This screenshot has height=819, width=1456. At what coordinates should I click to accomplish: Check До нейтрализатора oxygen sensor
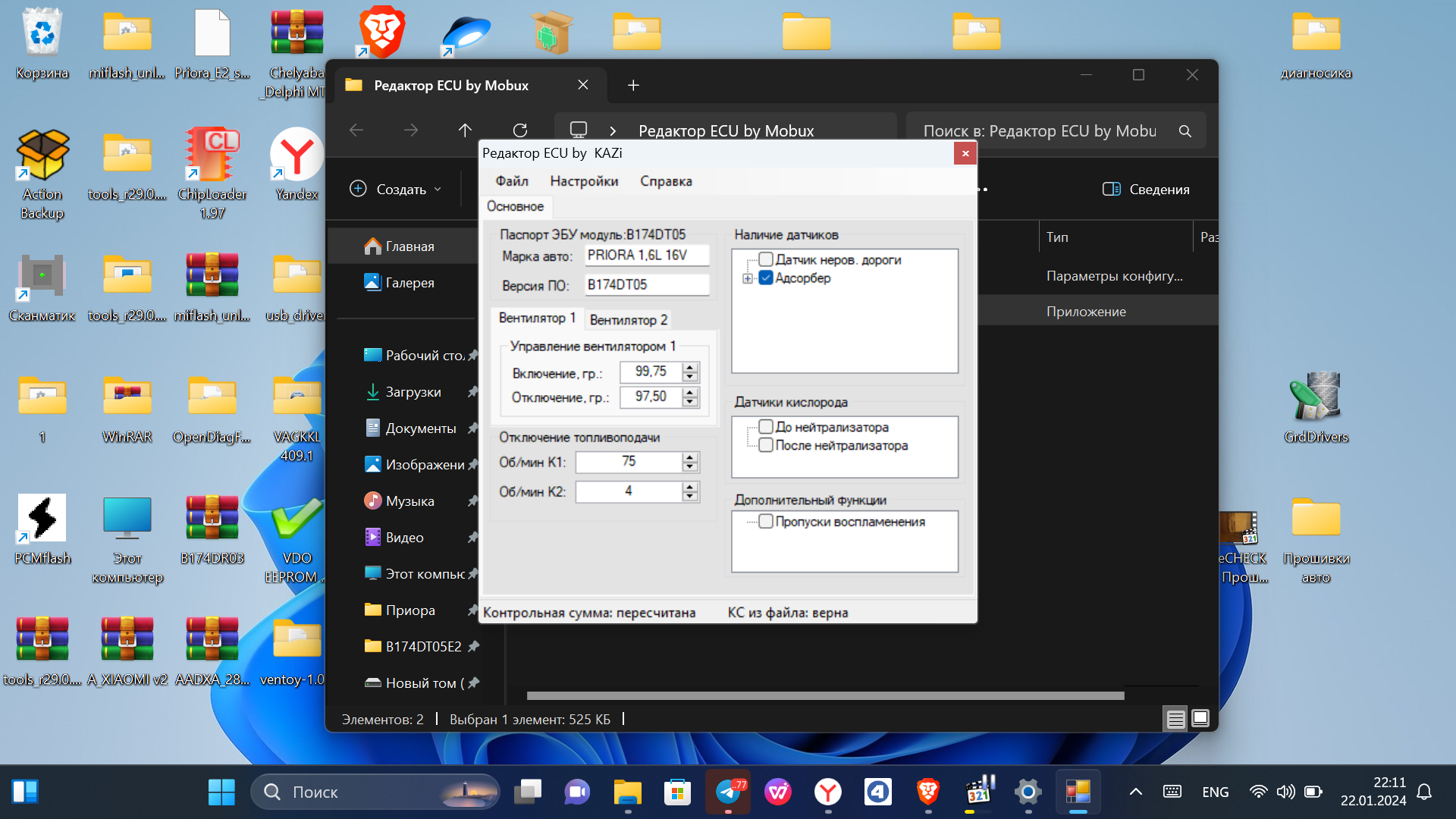pyautogui.click(x=766, y=427)
